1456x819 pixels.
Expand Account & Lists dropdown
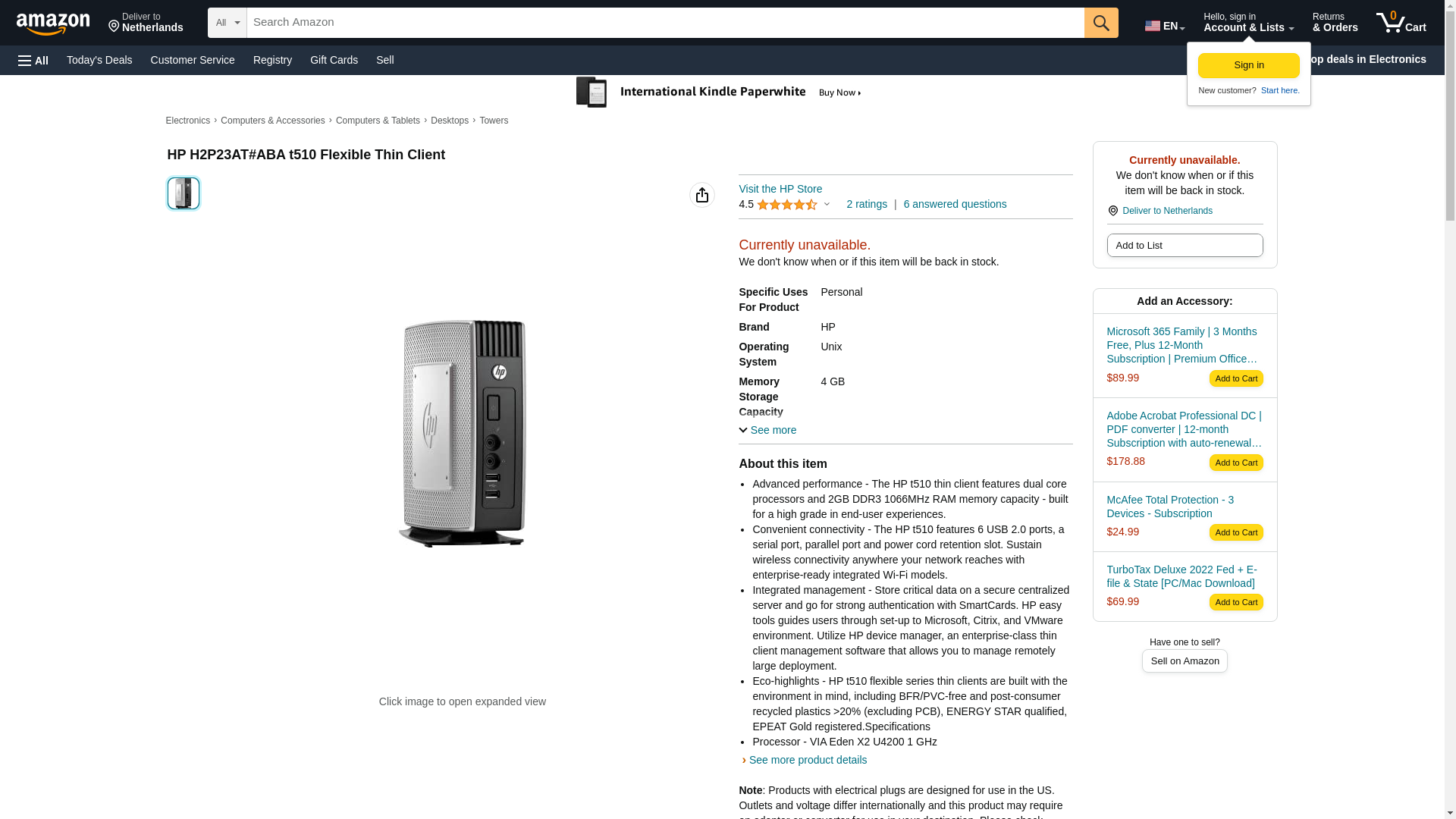(x=1248, y=23)
